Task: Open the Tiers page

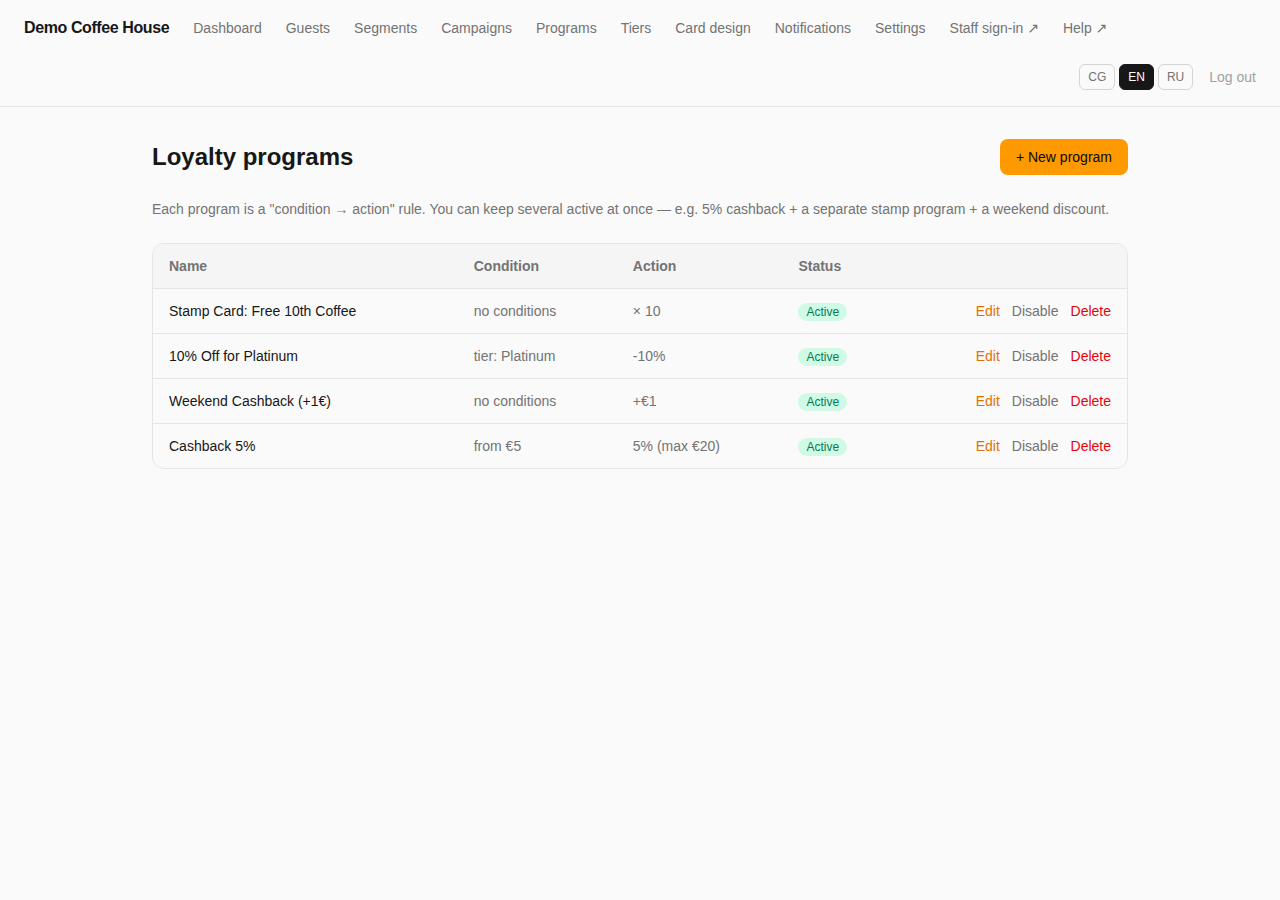Action: (x=635, y=28)
